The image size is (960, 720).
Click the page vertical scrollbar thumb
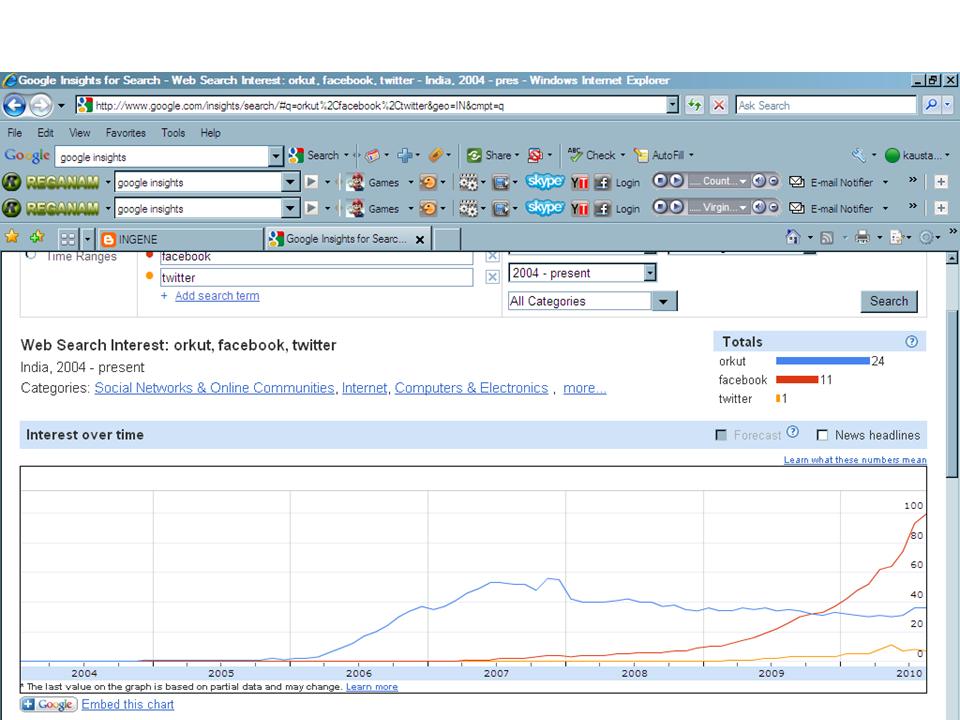[951, 392]
